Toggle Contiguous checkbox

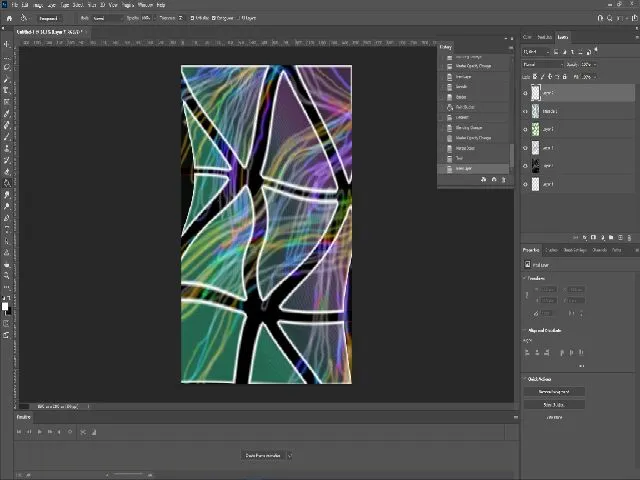coord(213,18)
